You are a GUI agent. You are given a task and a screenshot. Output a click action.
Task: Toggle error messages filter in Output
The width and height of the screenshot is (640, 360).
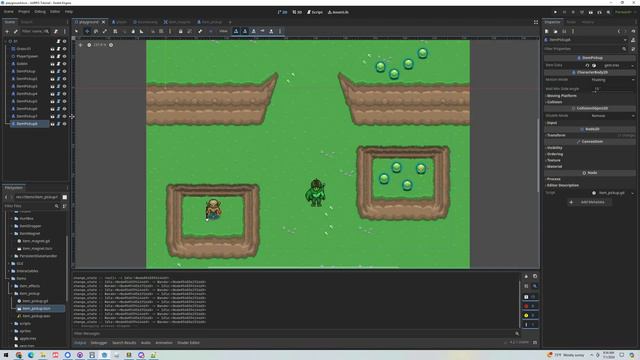pos(531,306)
